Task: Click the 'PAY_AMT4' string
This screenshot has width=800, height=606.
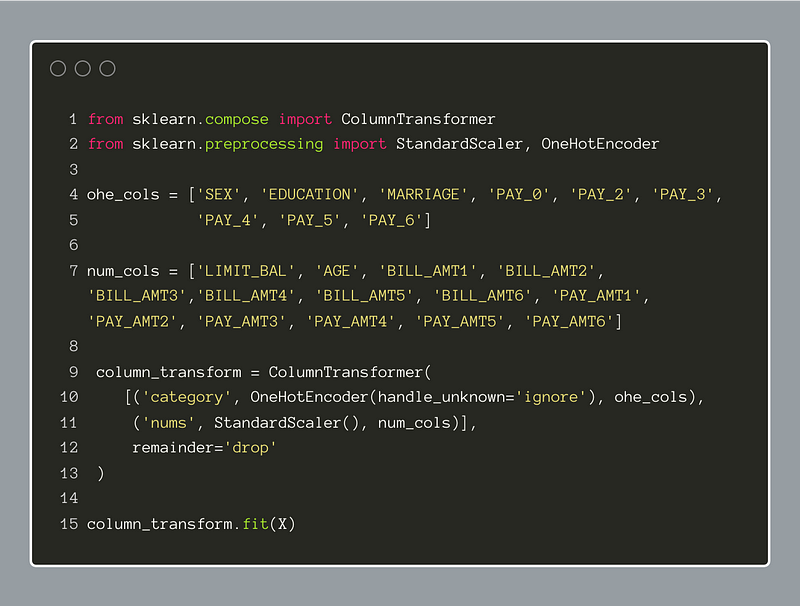Action: [351, 321]
